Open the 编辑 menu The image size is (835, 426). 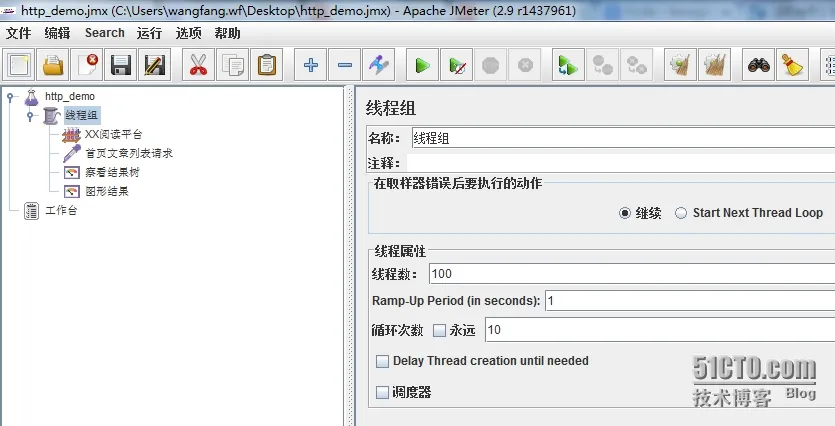tap(57, 33)
